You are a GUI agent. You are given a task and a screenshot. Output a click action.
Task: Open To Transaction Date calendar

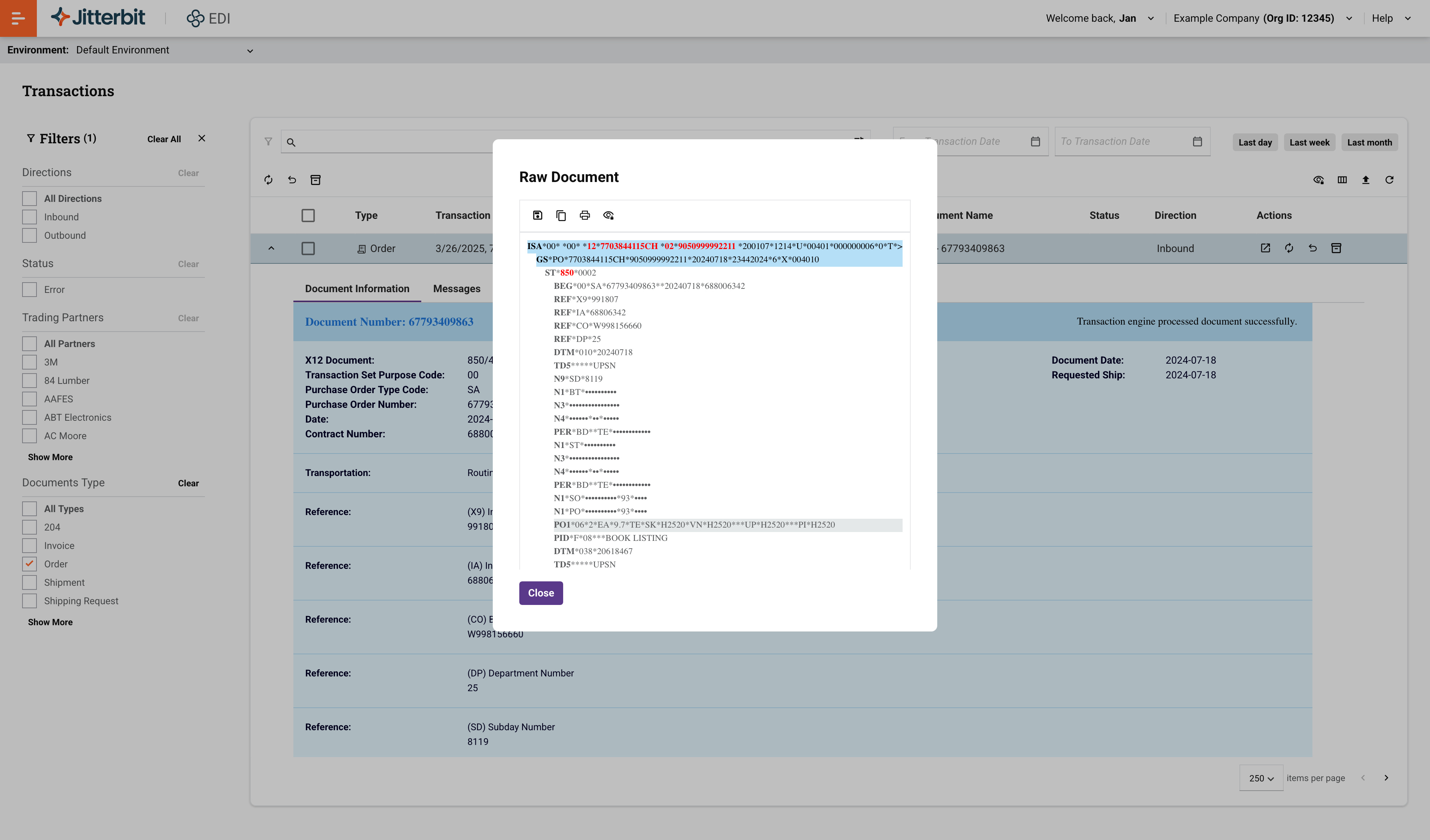point(1197,141)
